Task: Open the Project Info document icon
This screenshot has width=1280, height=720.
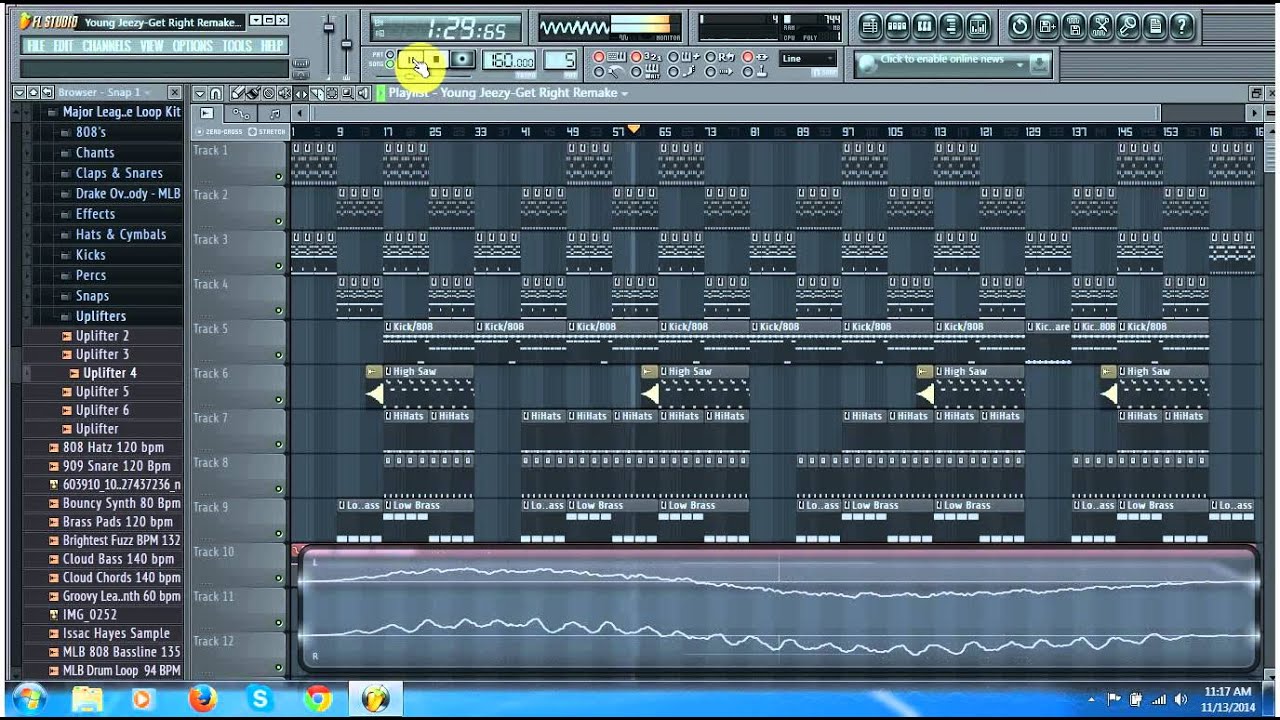Action: 1155,26
